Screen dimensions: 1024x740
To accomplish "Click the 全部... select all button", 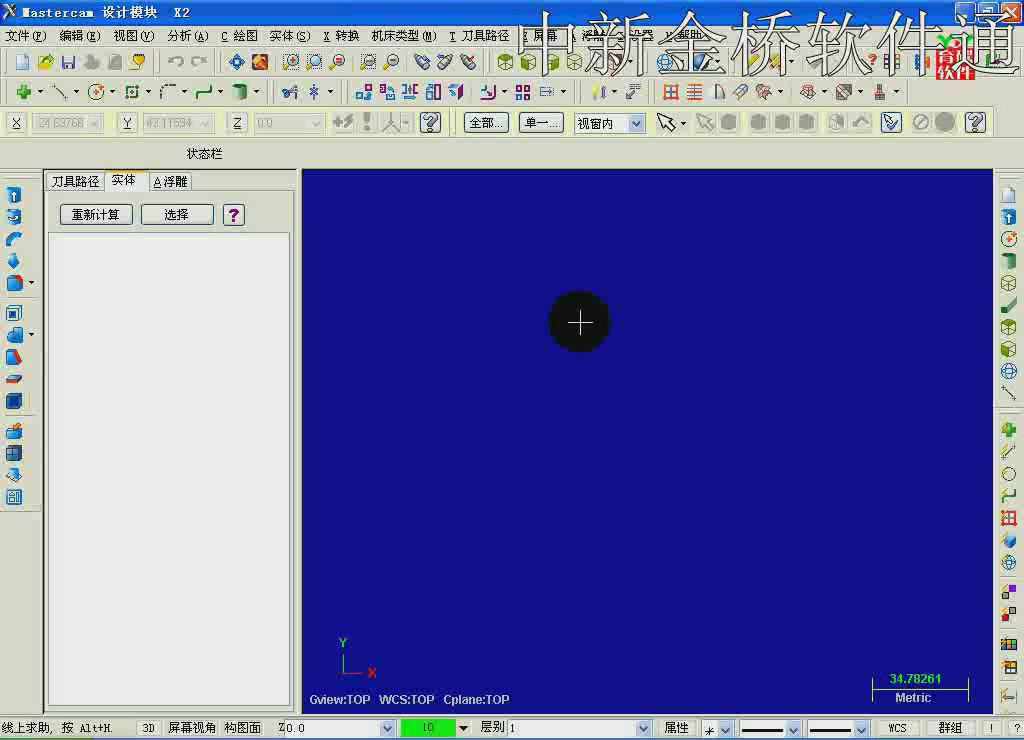I will pos(486,123).
